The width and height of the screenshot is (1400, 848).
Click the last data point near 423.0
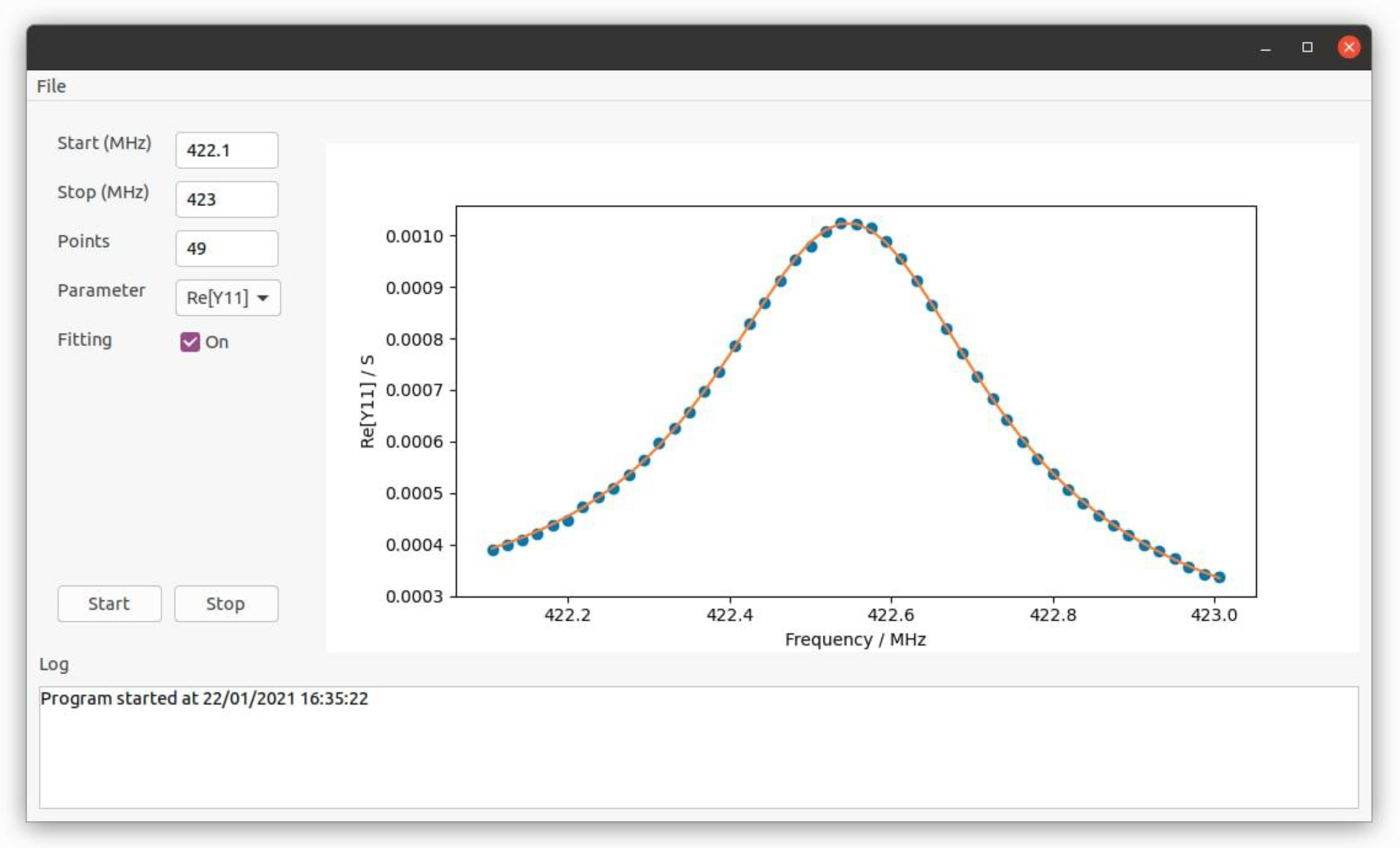1219,577
